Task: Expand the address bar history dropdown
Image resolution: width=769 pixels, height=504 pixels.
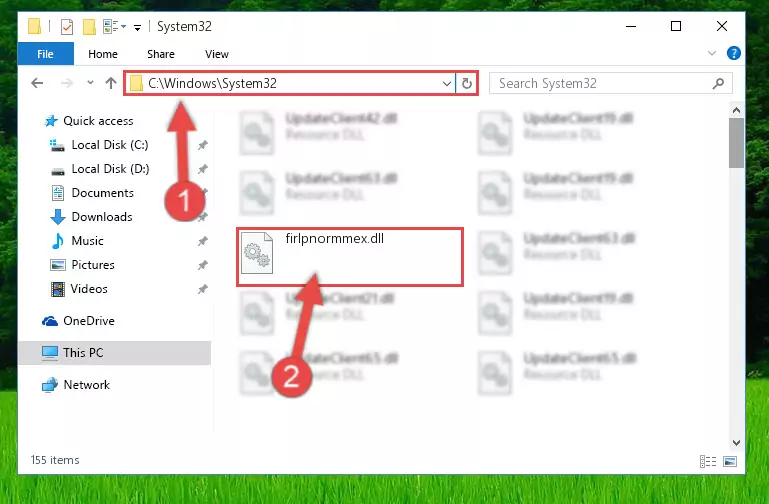Action: [447, 84]
